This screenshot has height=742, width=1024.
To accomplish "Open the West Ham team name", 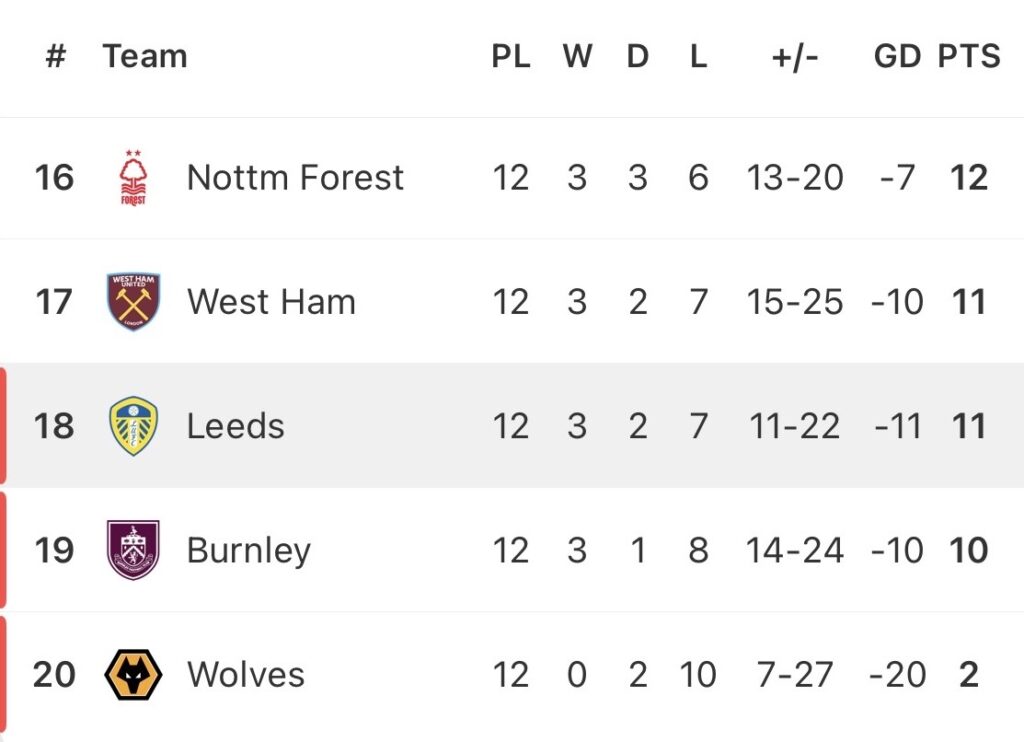I will 271,302.
